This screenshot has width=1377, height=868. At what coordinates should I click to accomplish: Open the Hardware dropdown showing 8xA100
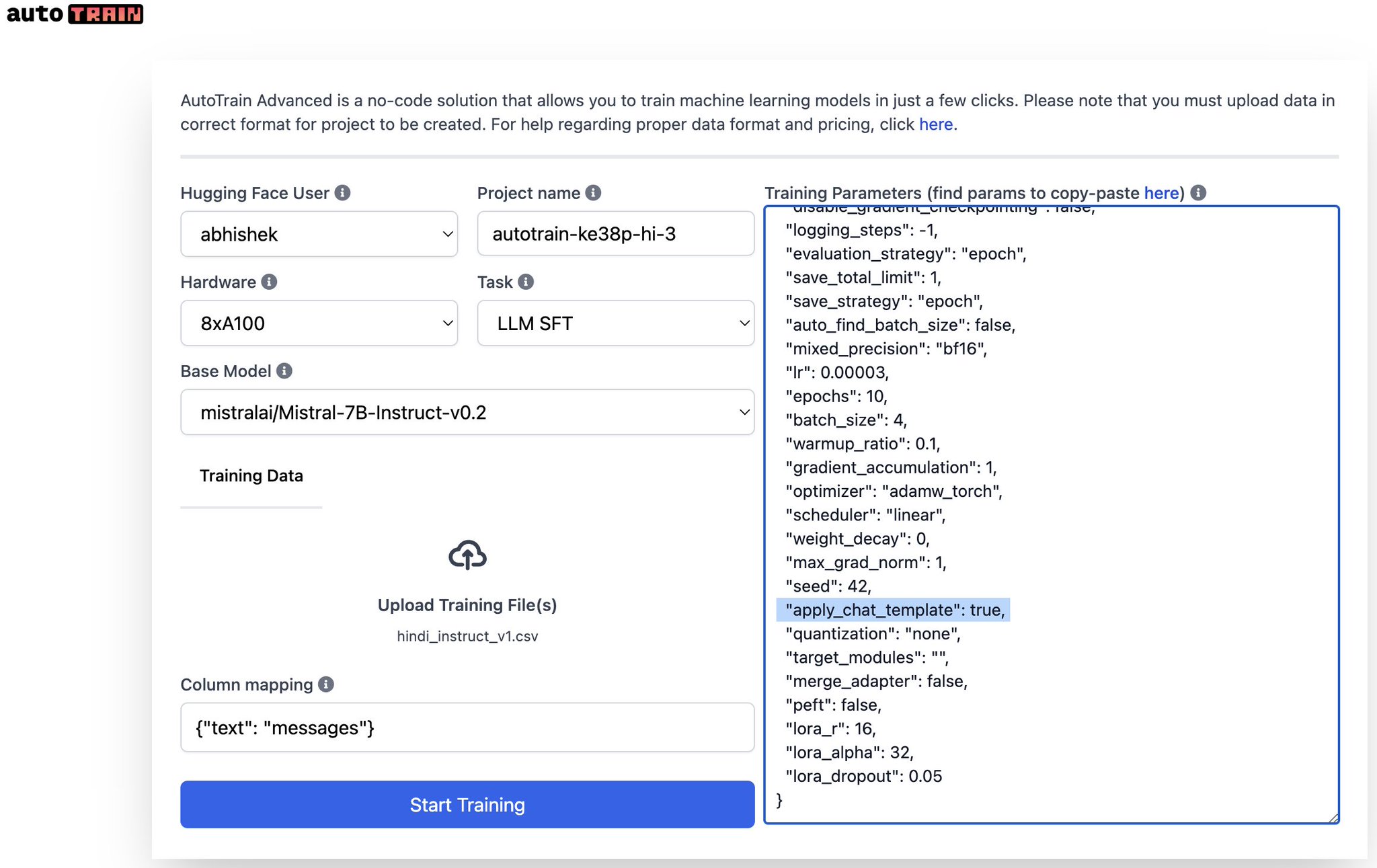point(319,323)
